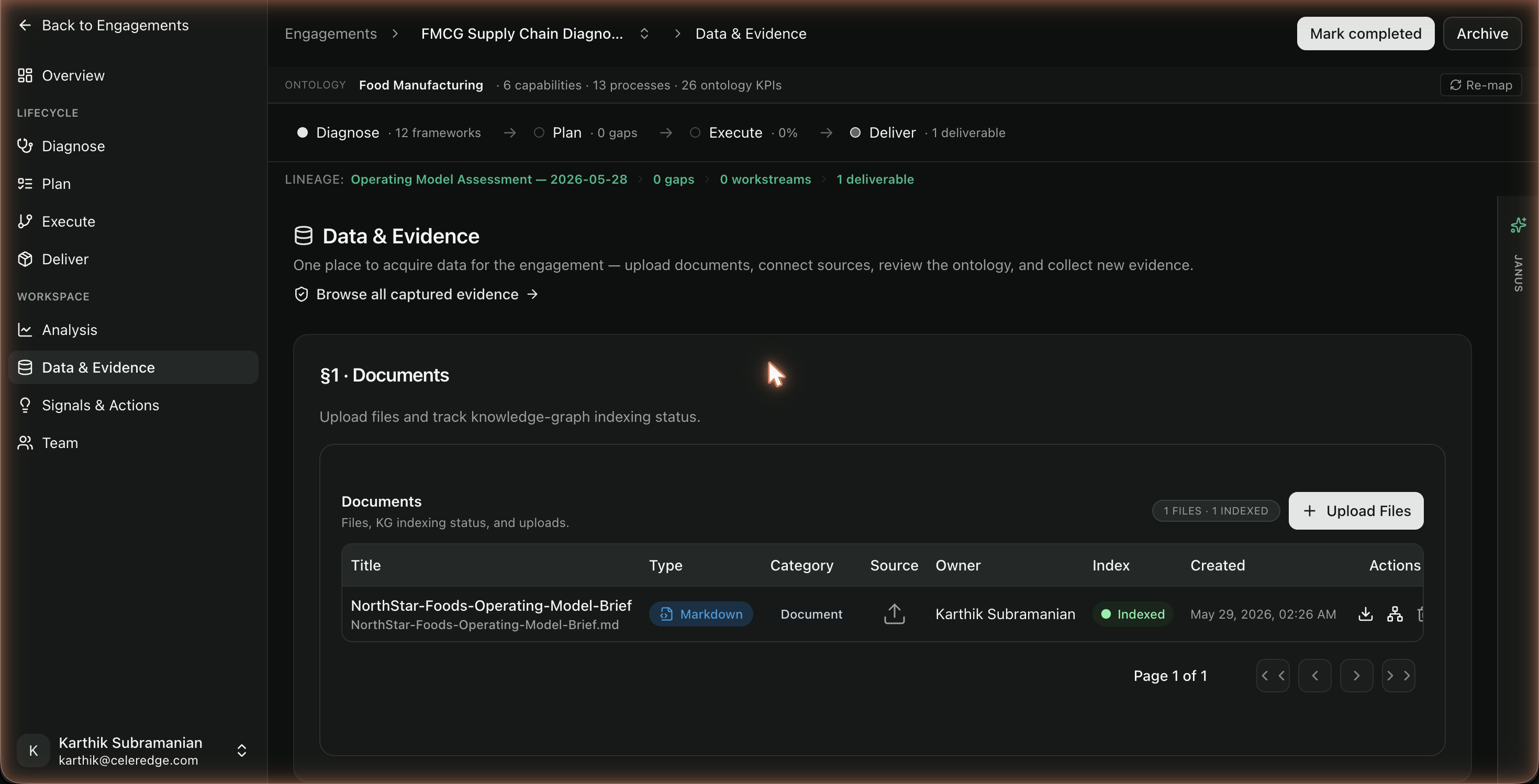Image resolution: width=1539 pixels, height=784 pixels.
Task: Click the Back to Engagements arrow icon
Action: [x=25, y=25]
